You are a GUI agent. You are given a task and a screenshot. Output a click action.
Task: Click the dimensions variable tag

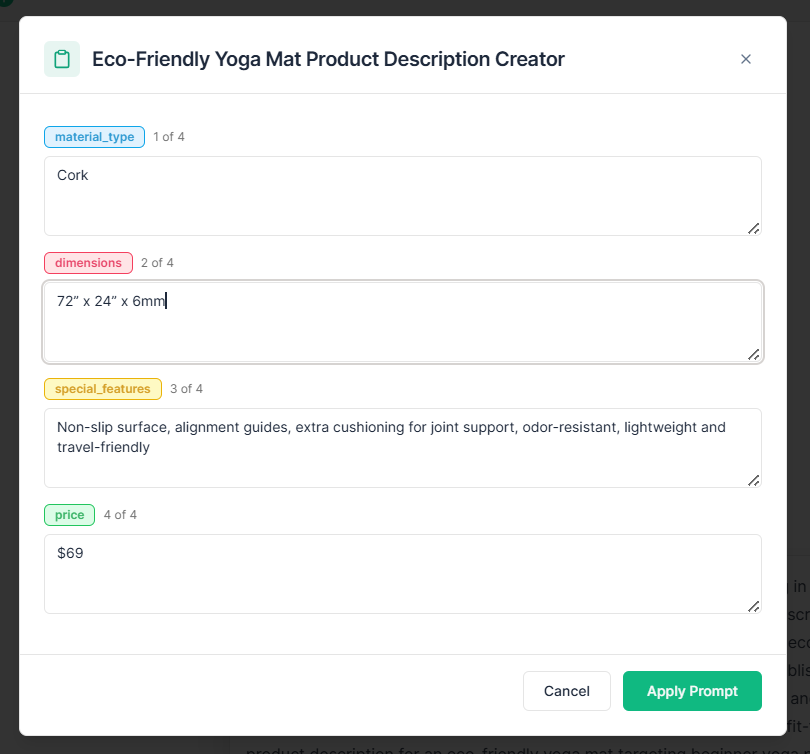click(88, 263)
